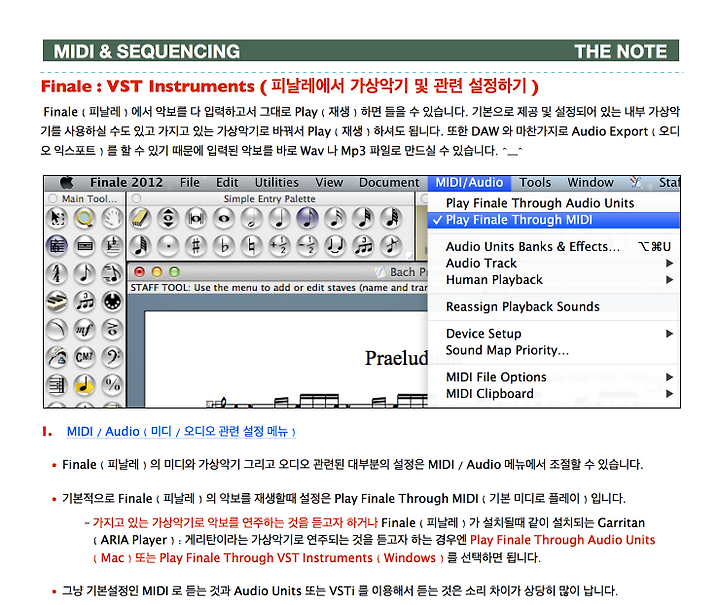
Task: Select the Repeat percent-sign tool
Action: [112, 385]
